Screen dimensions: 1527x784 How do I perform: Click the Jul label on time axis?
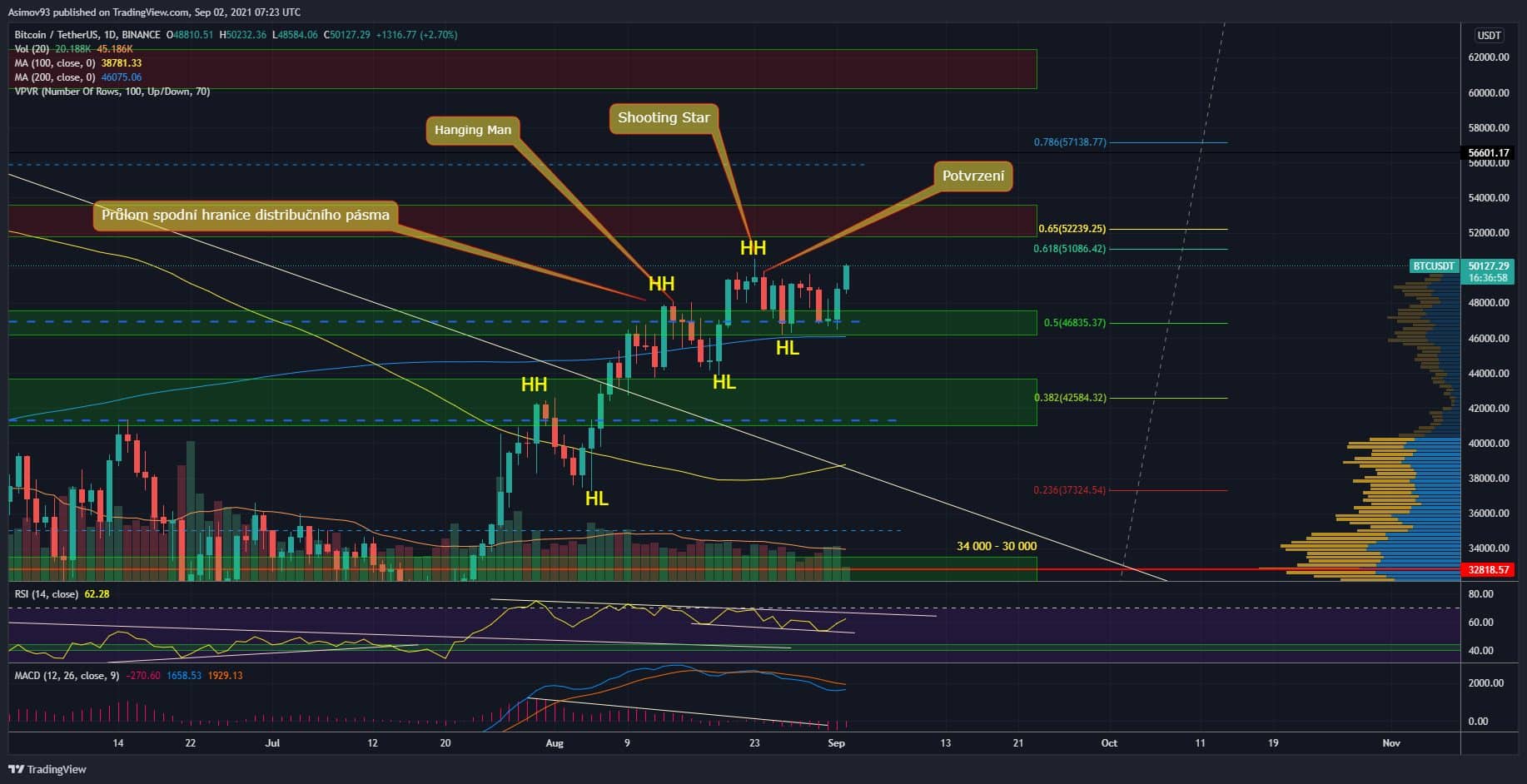pyautogui.click(x=271, y=743)
